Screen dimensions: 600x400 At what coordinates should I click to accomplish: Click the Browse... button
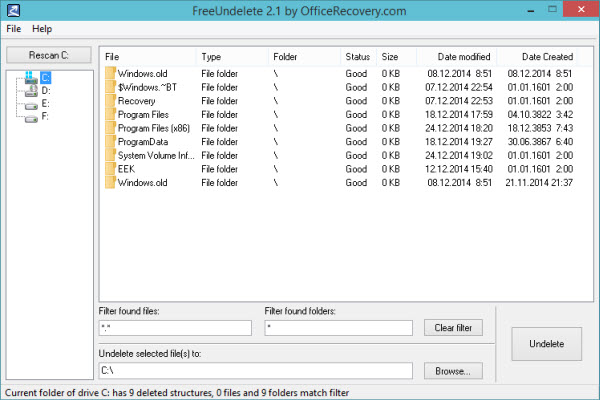click(453, 371)
